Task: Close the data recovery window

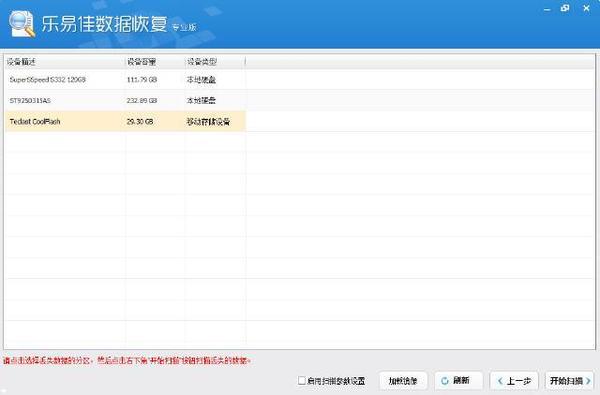Action: click(586, 8)
